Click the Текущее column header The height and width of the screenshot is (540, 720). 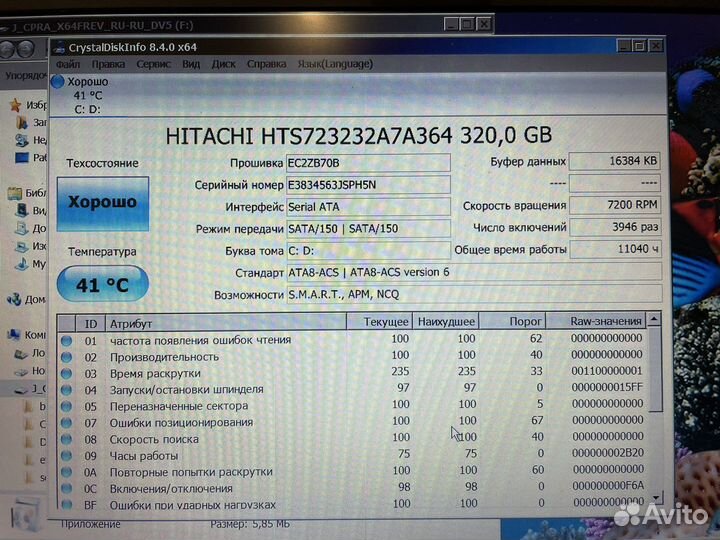coord(379,322)
